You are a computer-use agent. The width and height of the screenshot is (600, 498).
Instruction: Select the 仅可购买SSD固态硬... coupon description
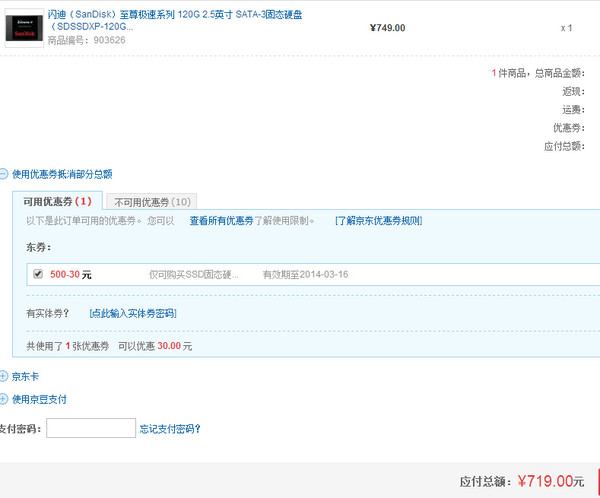point(194,274)
